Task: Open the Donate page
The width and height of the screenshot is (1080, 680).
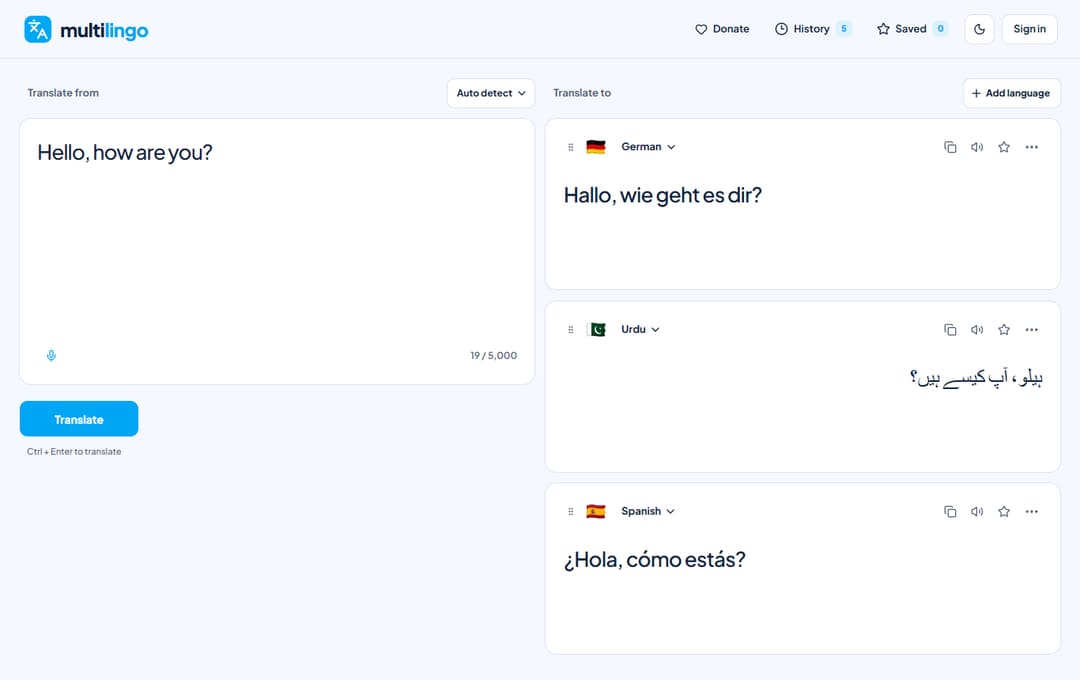Action: coord(722,29)
